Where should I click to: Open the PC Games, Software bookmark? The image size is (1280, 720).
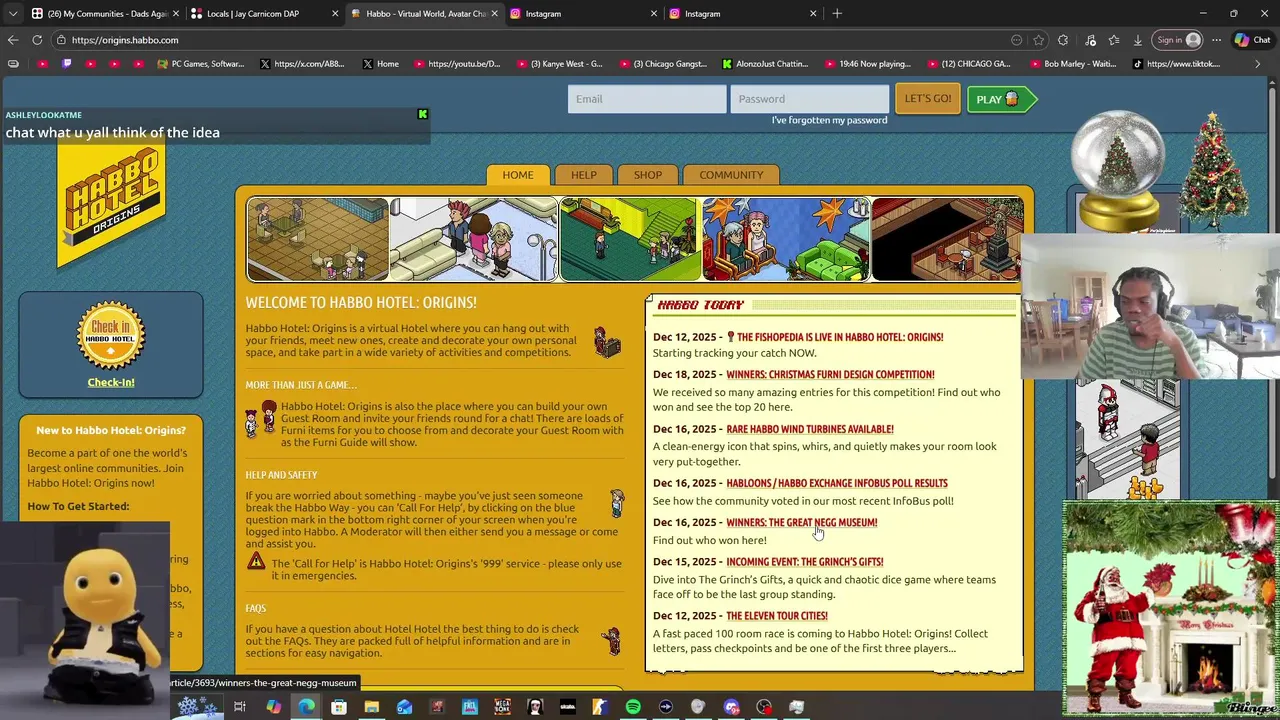200,64
